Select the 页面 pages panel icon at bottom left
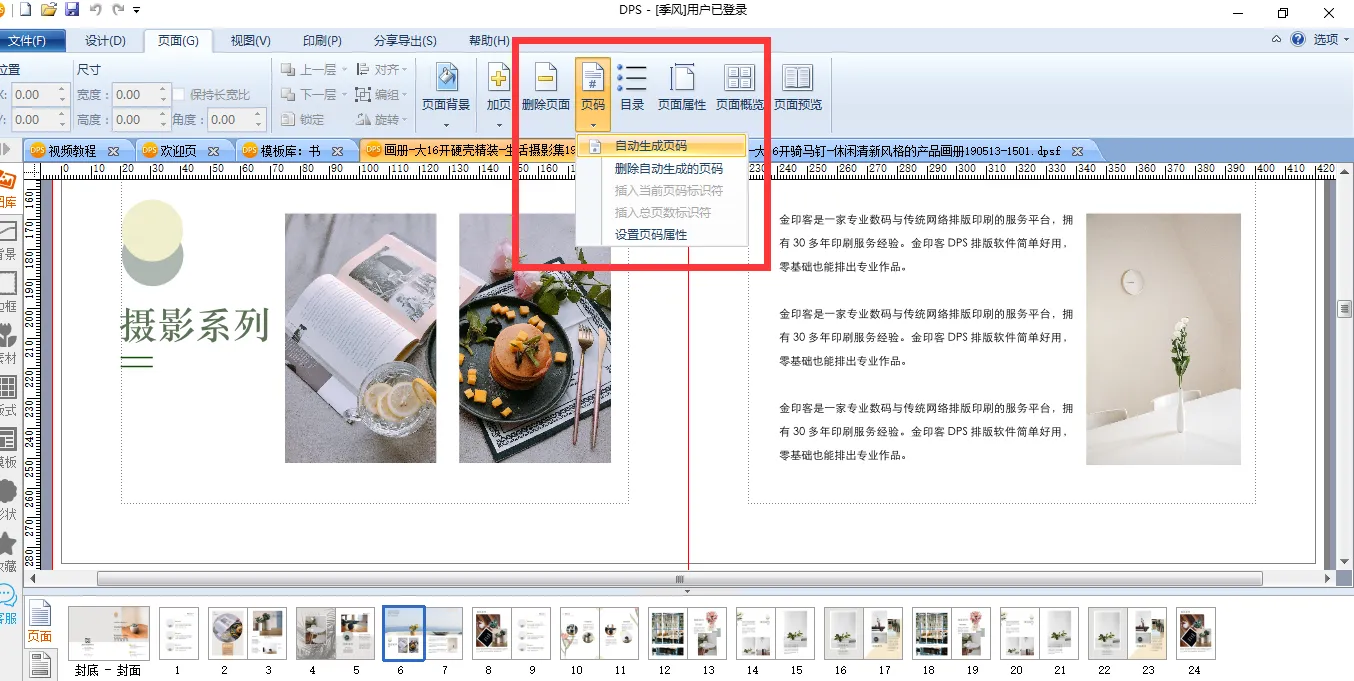 pos(40,622)
